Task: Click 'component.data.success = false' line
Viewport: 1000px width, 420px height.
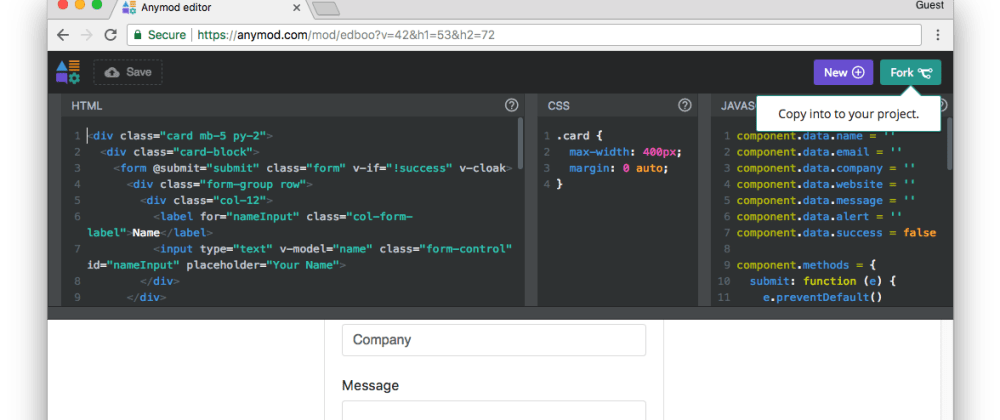Action: point(835,233)
